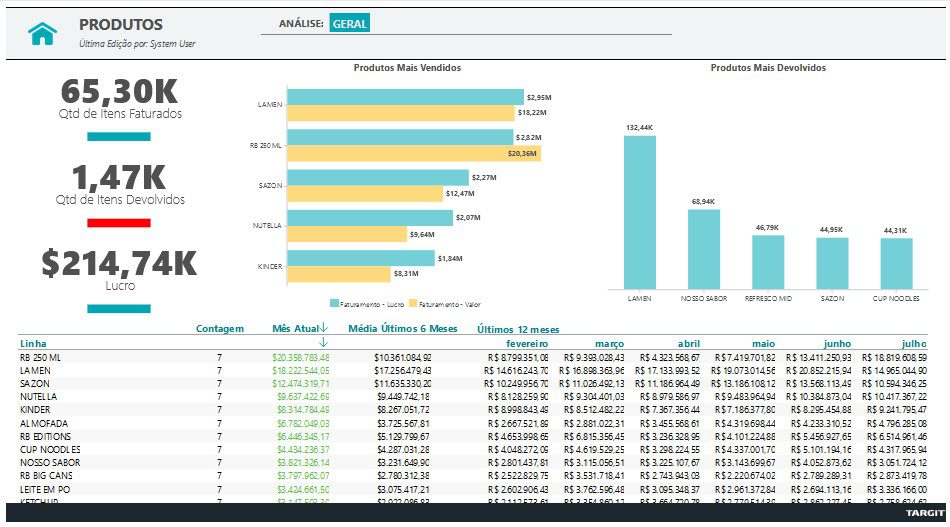This screenshot has width=950, height=527.
Task: Select the Últimos 12 meses header
Action: tap(518, 330)
